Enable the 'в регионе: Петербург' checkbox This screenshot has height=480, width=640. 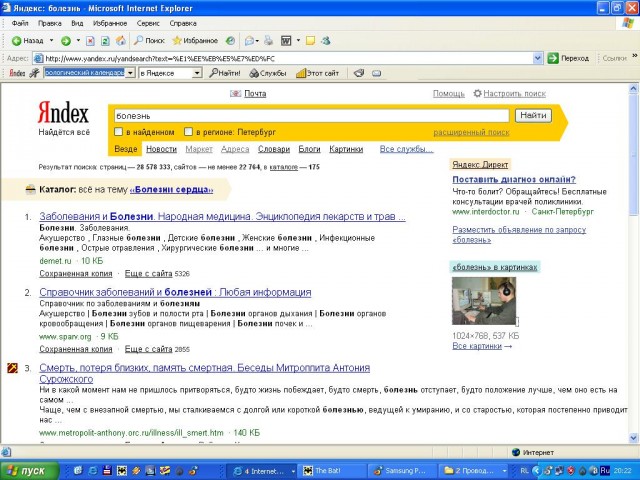188,131
